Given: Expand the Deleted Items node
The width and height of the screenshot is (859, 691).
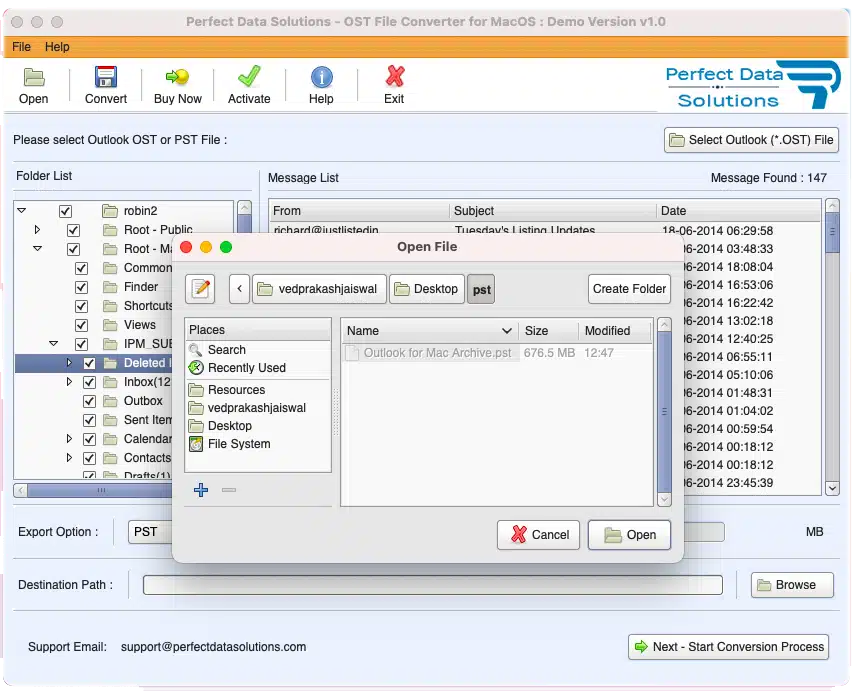Looking at the screenshot, I should [69, 362].
